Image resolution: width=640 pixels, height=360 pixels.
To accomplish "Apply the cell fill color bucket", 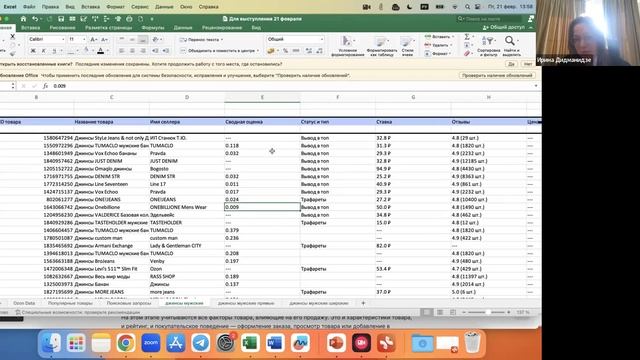I will click(86, 51).
